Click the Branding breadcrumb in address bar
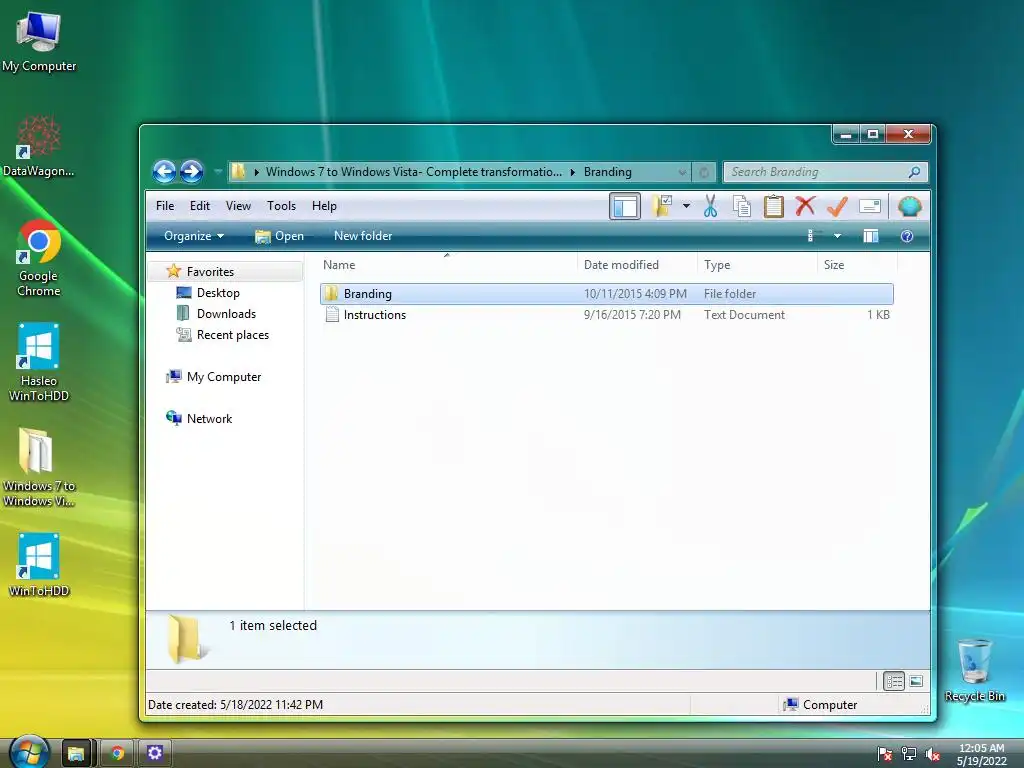Image resolution: width=1024 pixels, height=768 pixels. [607, 172]
